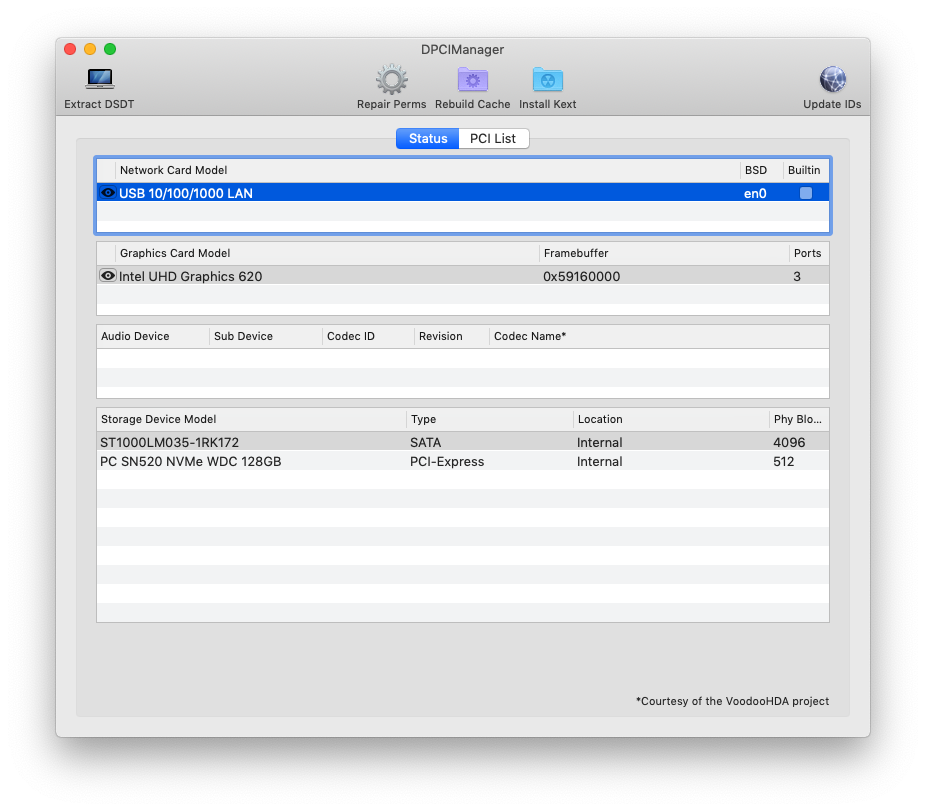Click the Codec Name* column header

click(x=659, y=336)
